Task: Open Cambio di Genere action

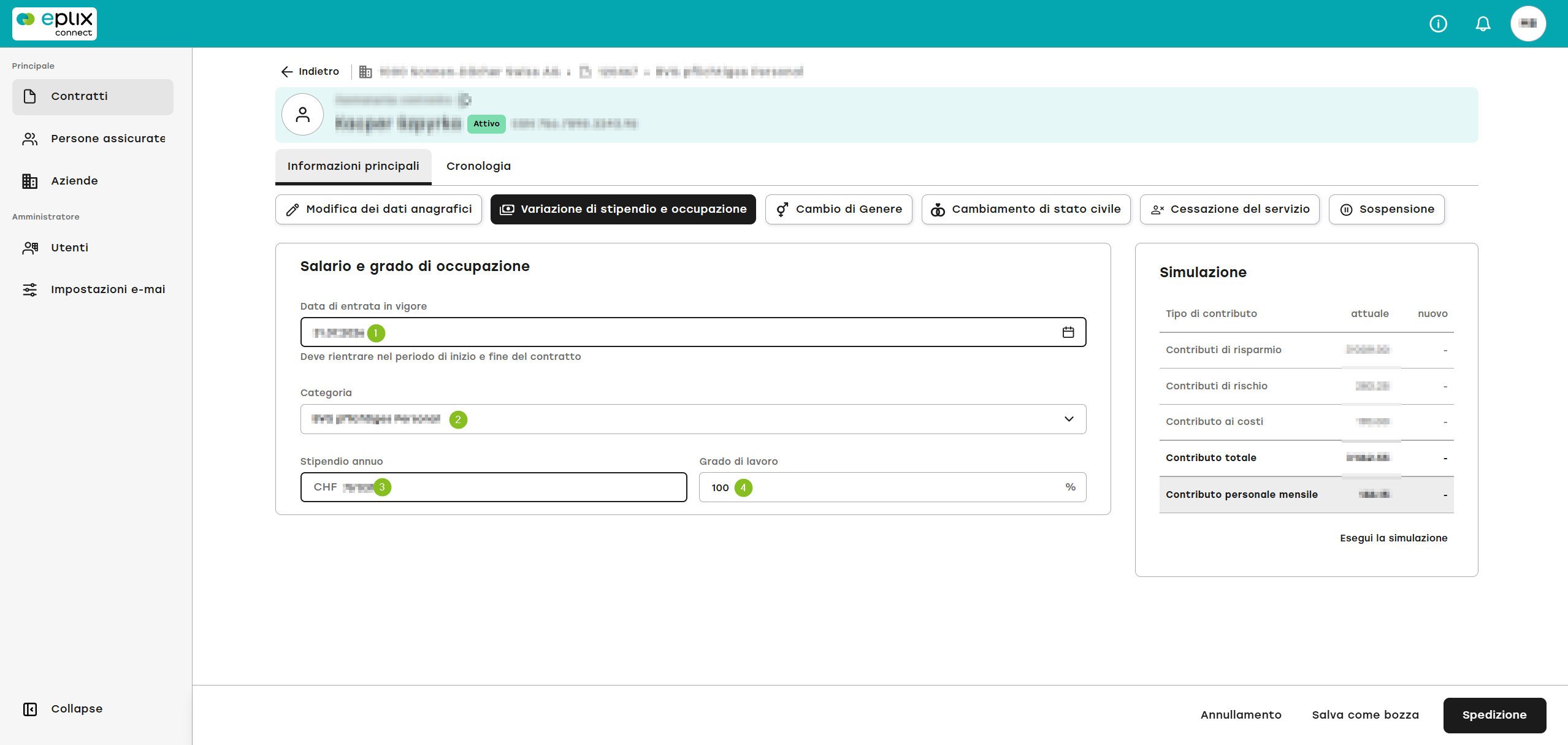Action: (838, 209)
